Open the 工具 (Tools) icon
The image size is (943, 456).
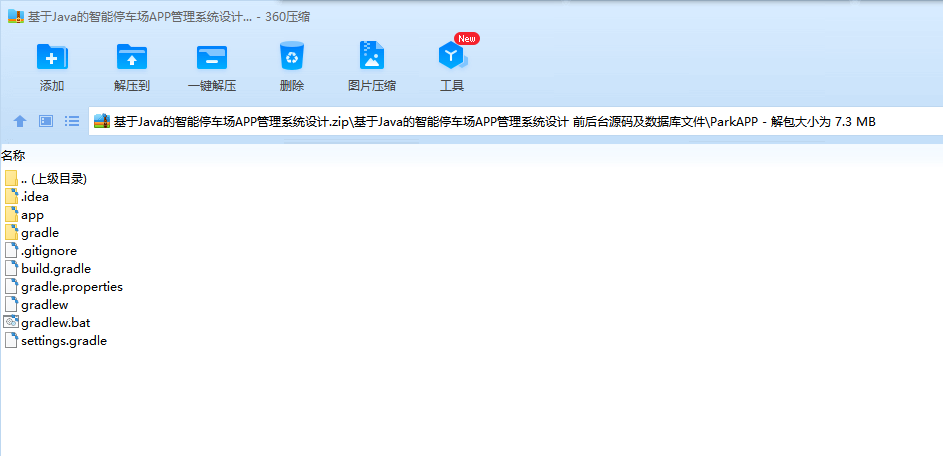pyautogui.click(x=452, y=57)
